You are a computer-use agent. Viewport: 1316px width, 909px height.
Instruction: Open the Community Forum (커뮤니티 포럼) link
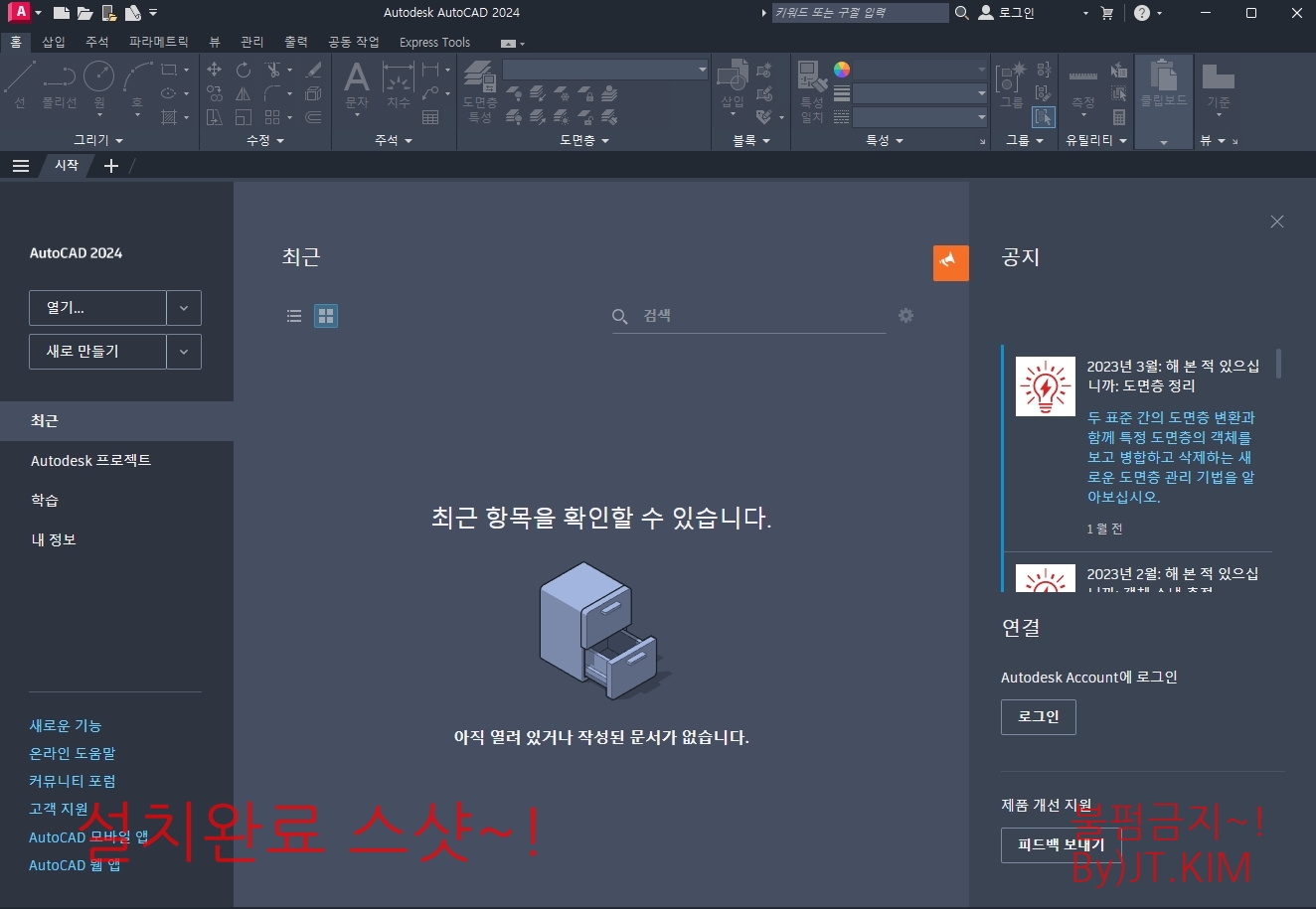point(73,782)
